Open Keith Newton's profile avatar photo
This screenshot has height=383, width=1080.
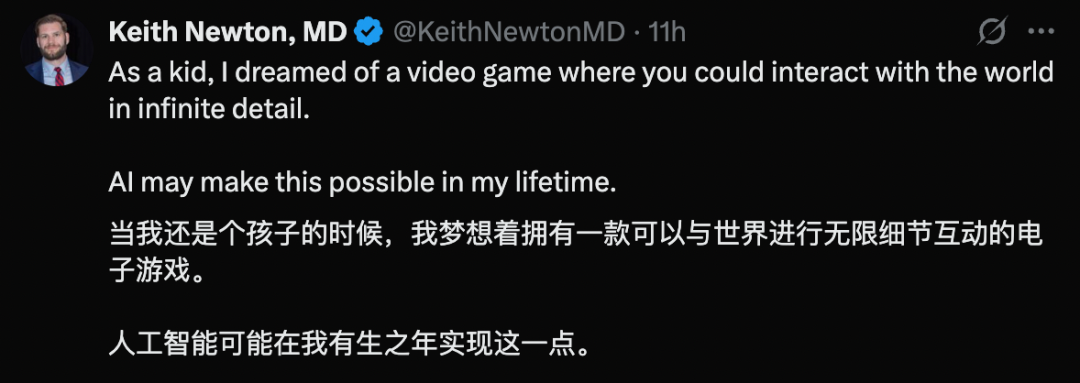(56, 50)
